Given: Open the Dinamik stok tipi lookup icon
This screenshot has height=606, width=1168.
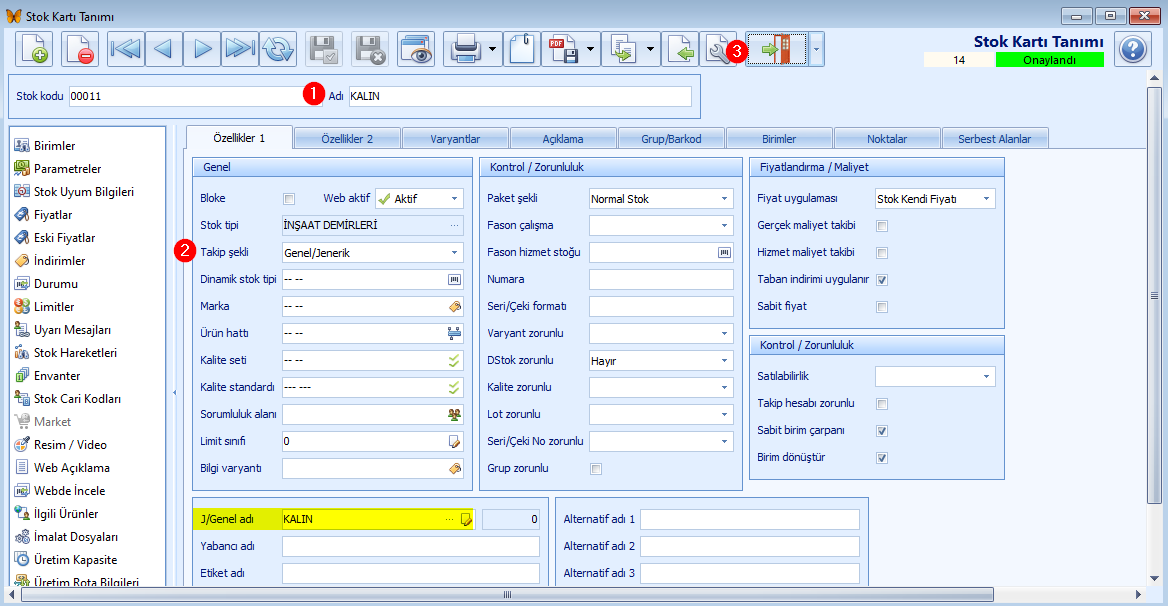Looking at the screenshot, I should pyautogui.click(x=454, y=280).
